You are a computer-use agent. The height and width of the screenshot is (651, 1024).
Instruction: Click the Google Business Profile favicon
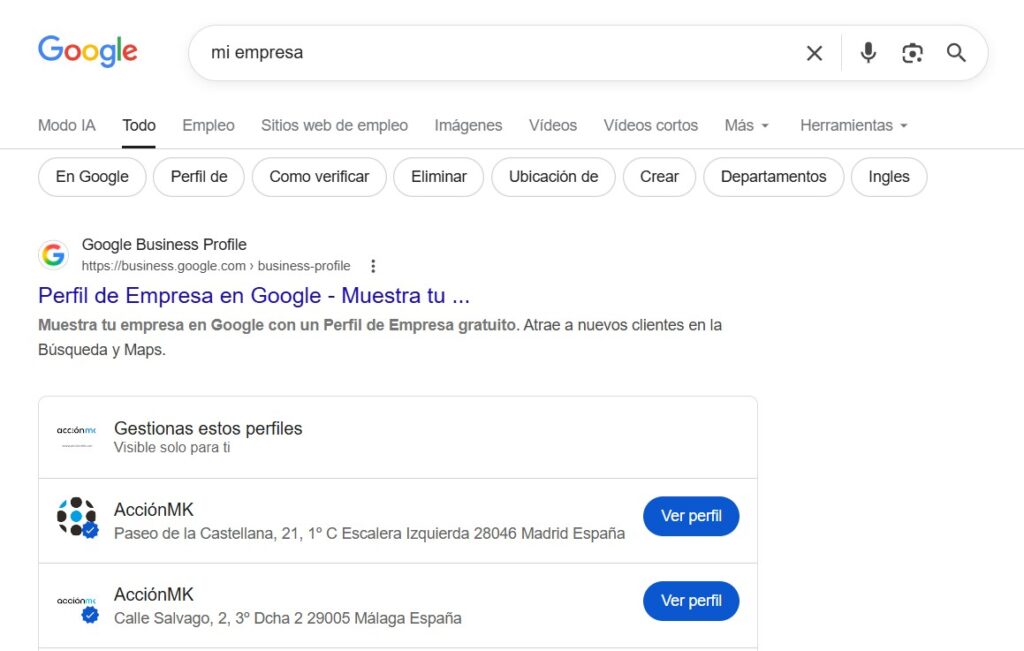click(53, 254)
